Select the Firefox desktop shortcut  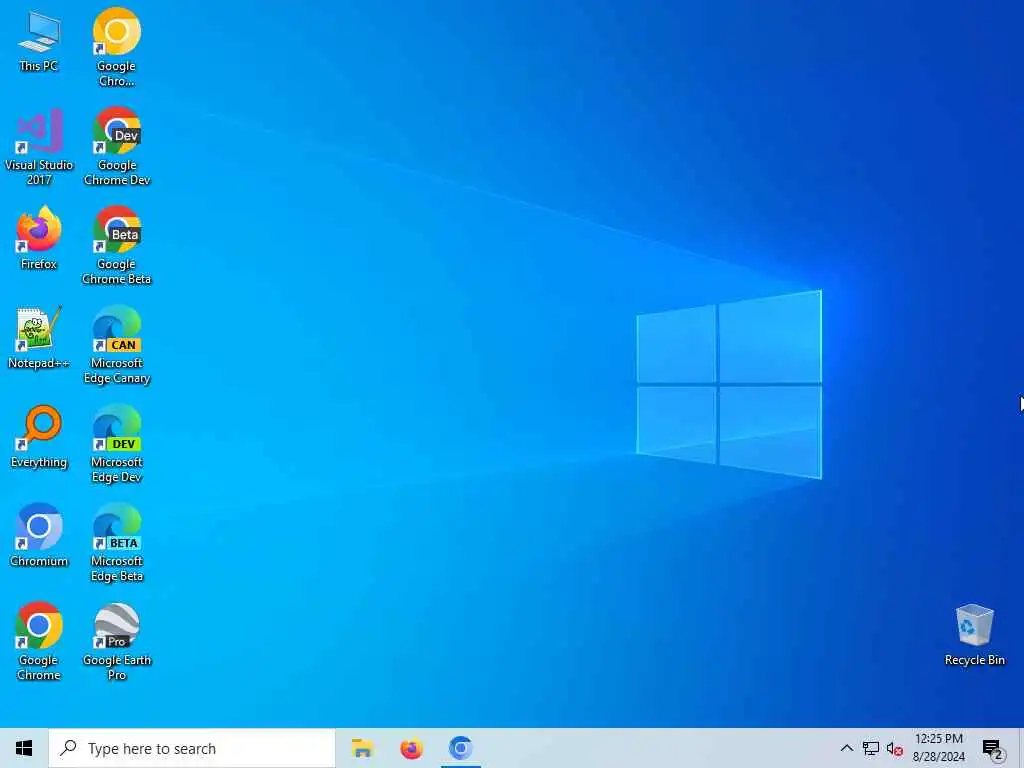pos(39,238)
